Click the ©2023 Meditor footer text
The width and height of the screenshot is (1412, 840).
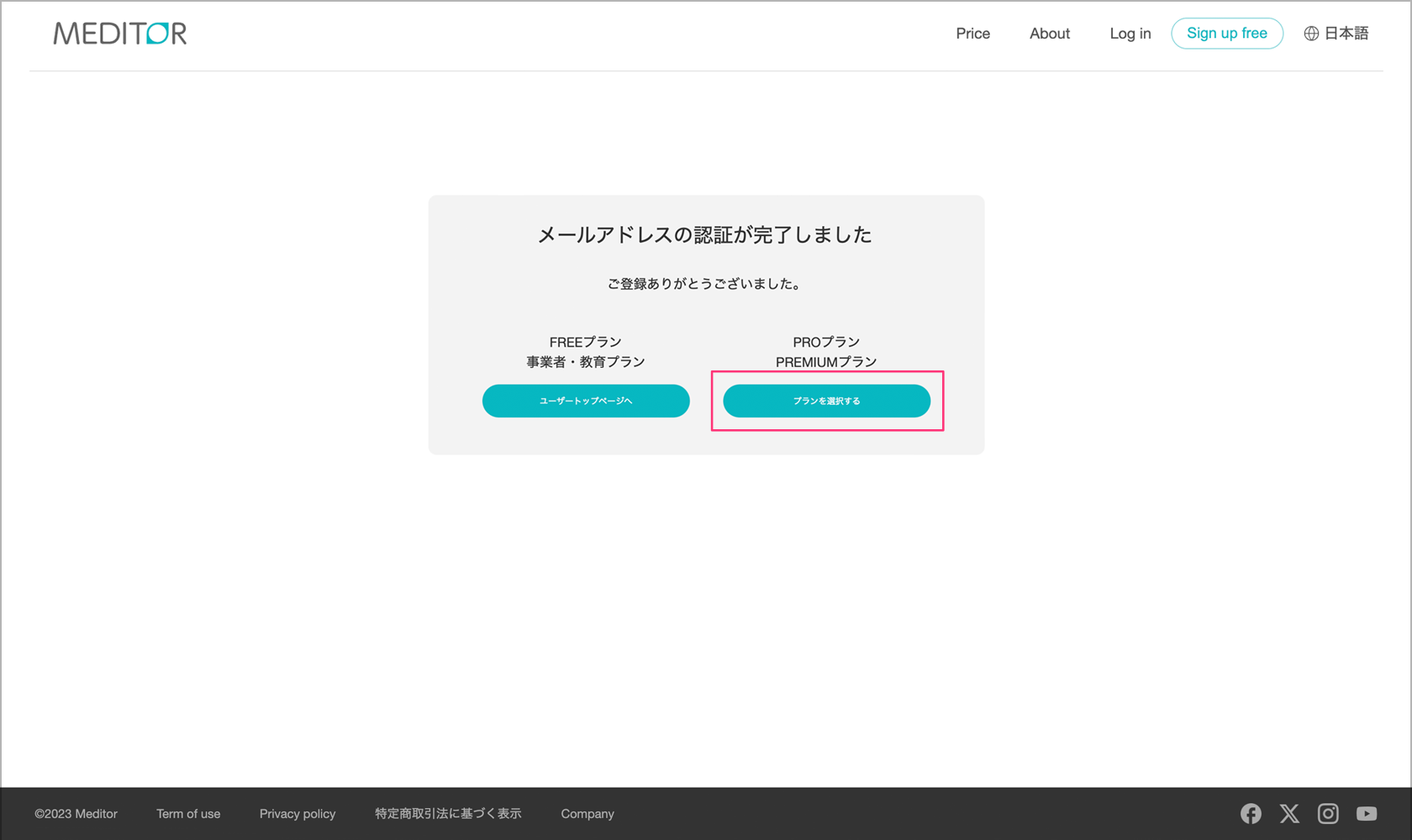pos(76,814)
